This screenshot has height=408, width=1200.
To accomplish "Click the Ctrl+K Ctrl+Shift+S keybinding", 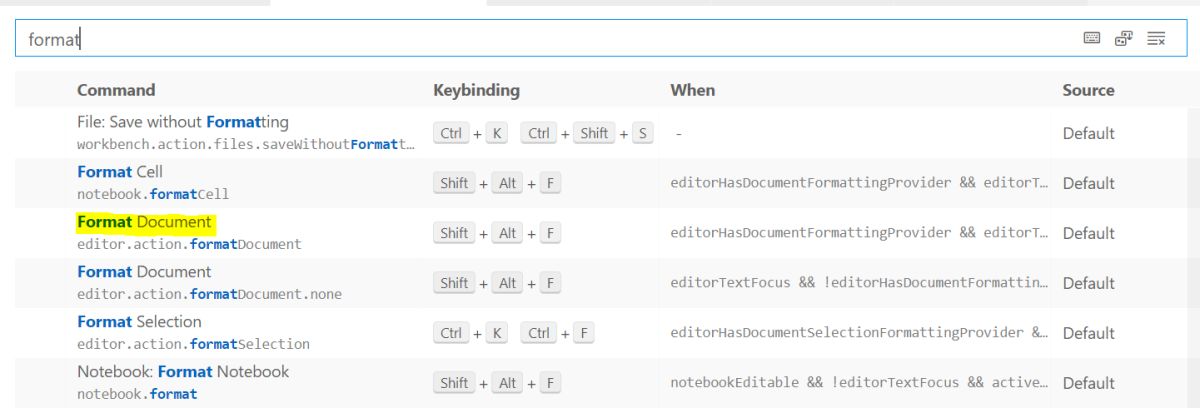I will click(x=544, y=133).
